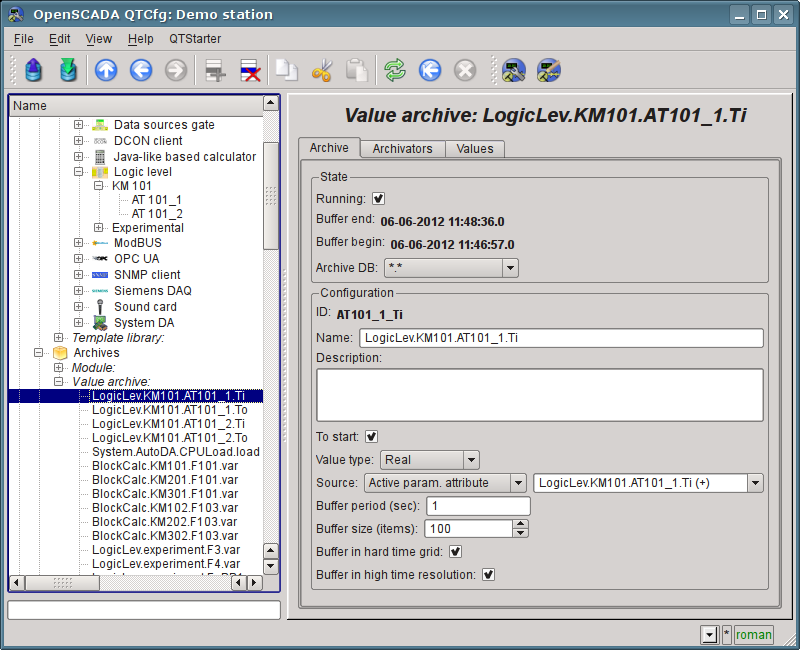
Task: Increase Buffer size with up stepper arrow
Action: (520, 524)
